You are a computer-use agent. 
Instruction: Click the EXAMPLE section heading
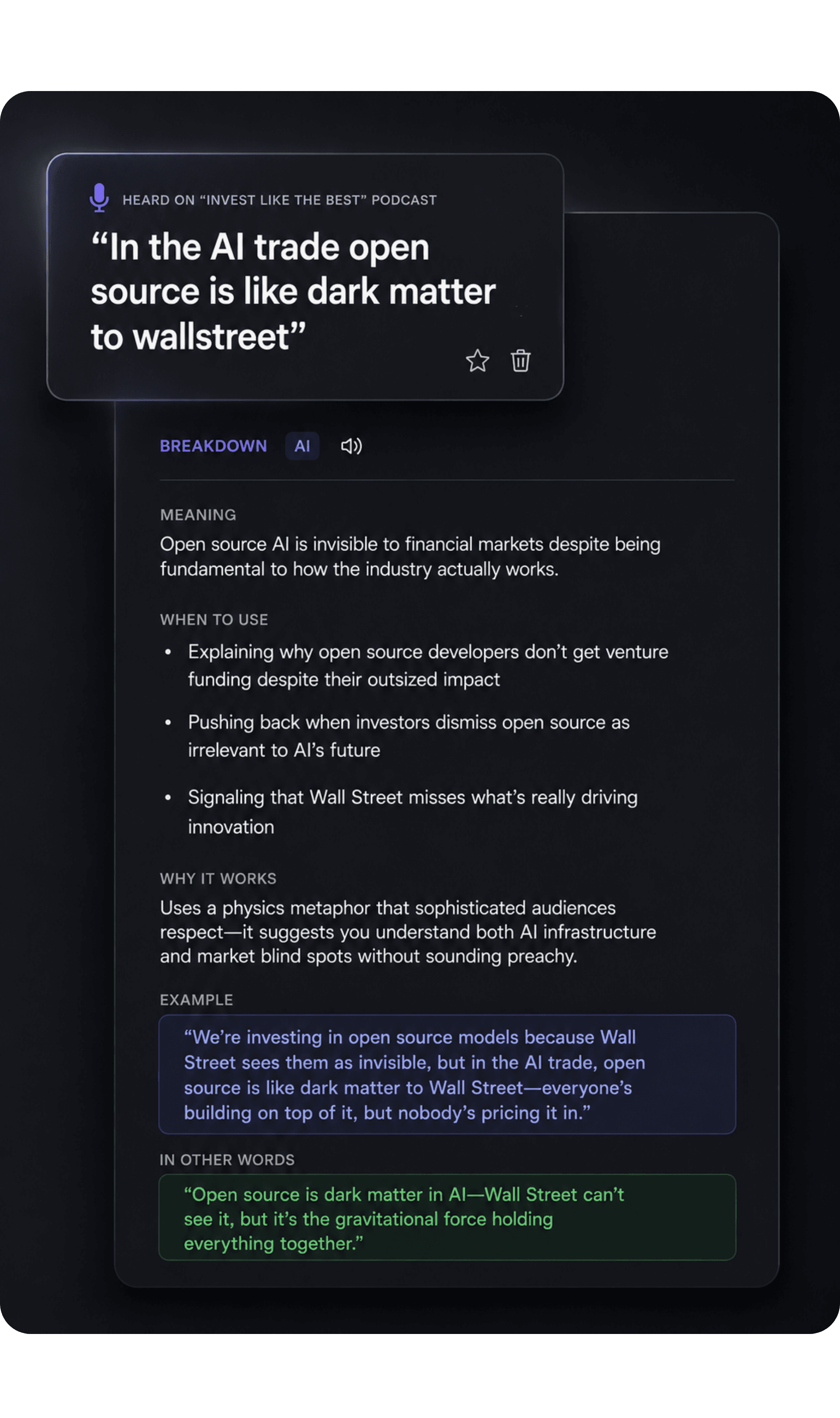coord(196,1000)
